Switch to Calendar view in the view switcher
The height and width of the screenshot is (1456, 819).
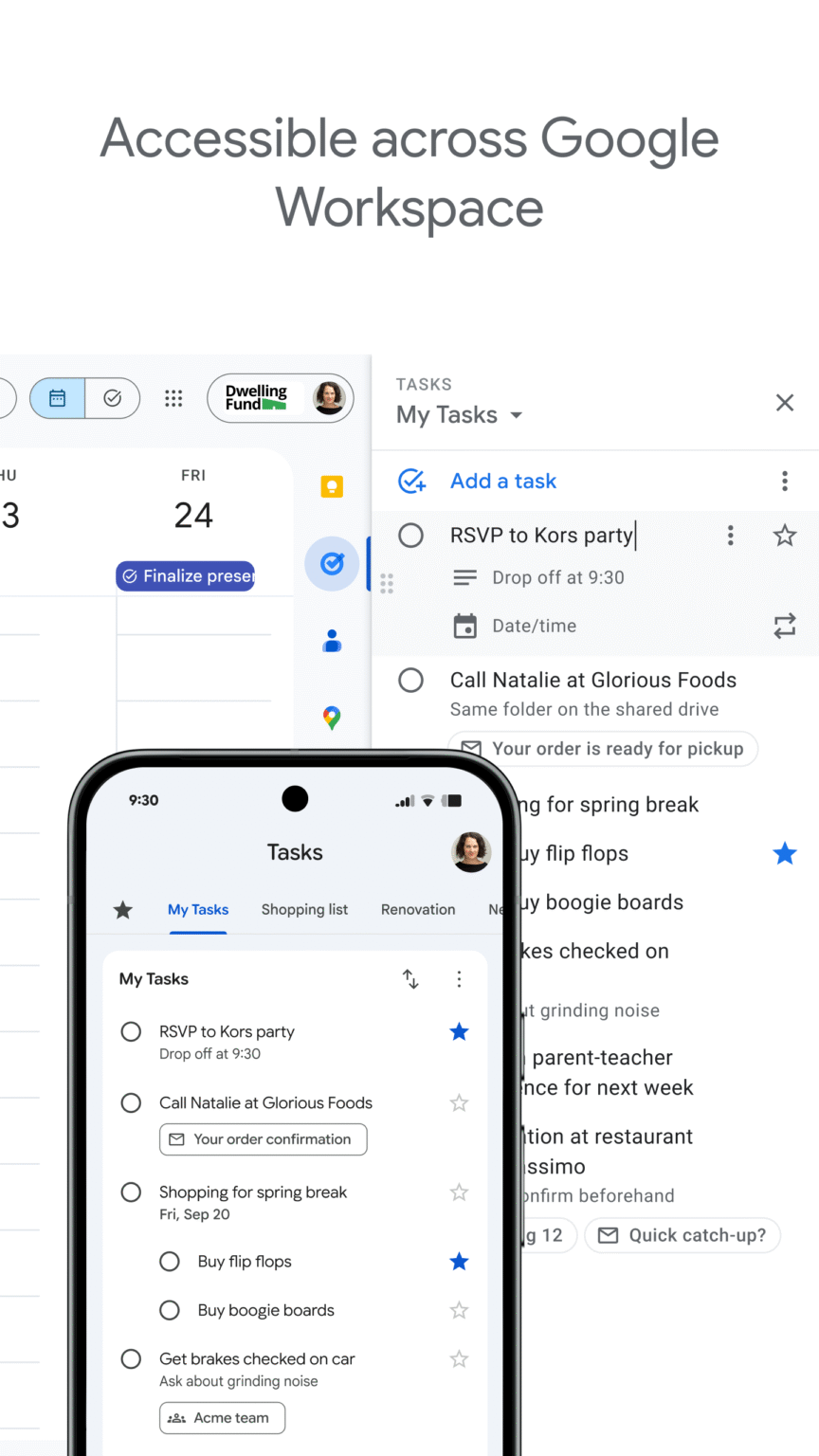tap(56, 398)
